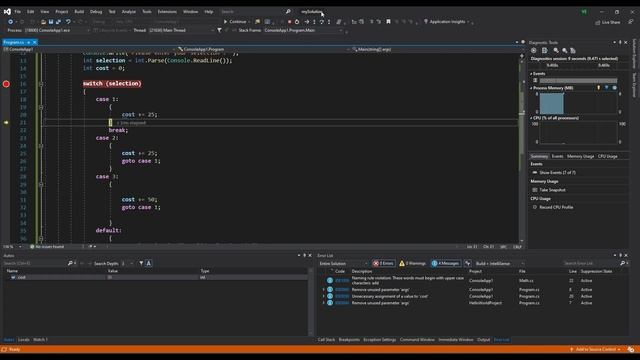Click the Process Memory graph blue area

[x=551, y=103]
